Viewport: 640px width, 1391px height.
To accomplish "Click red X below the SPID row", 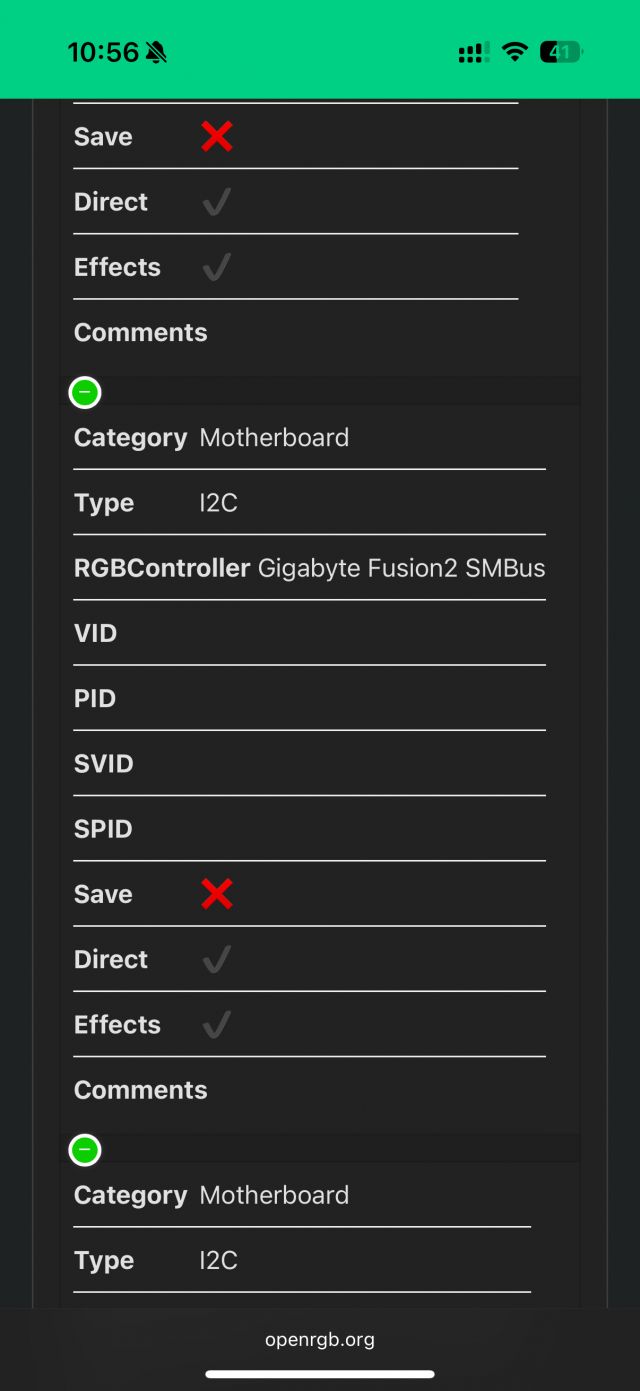I will coord(216,894).
